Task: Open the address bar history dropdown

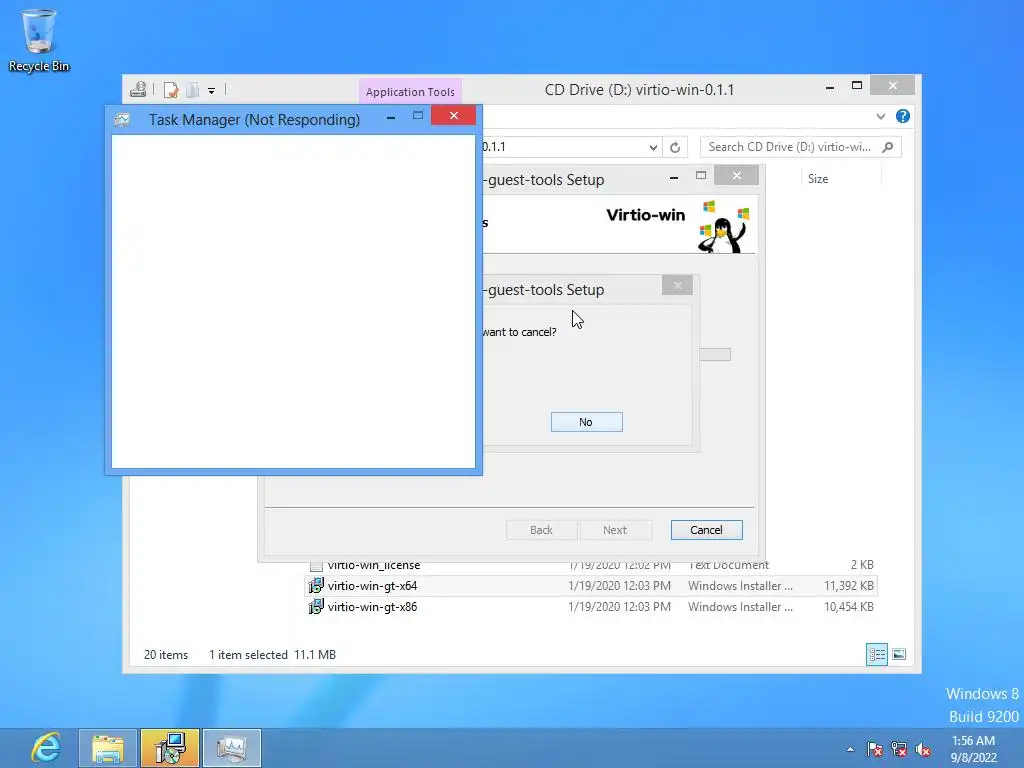Action: tap(653, 147)
